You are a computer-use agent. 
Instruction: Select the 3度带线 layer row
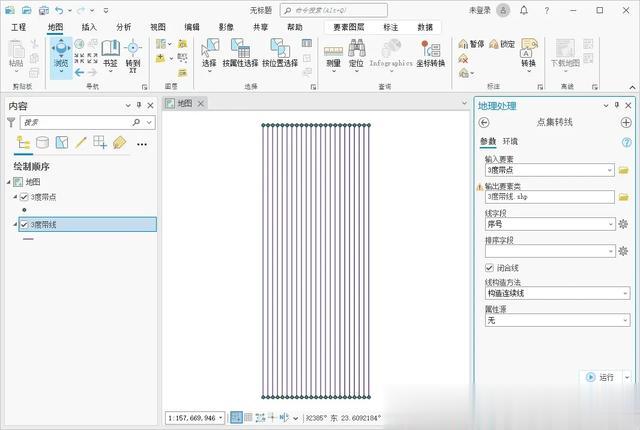(x=87, y=224)
